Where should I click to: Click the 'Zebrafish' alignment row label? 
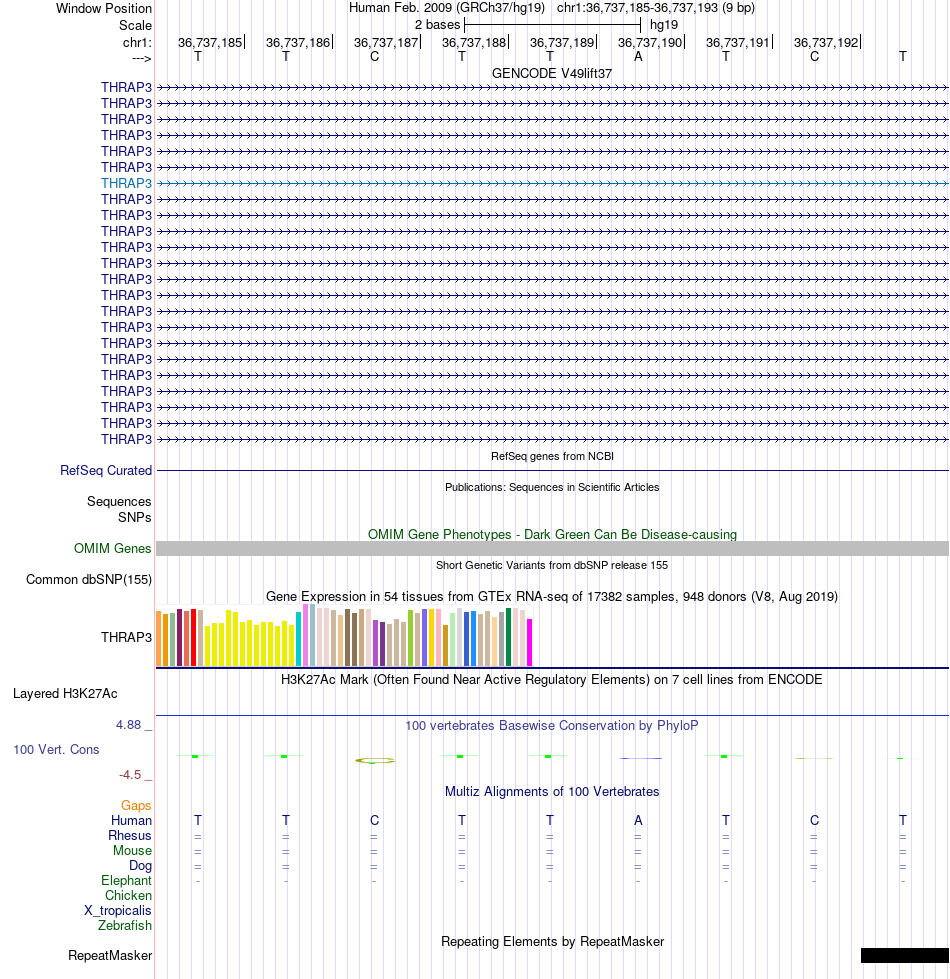[x=125, y=925]
